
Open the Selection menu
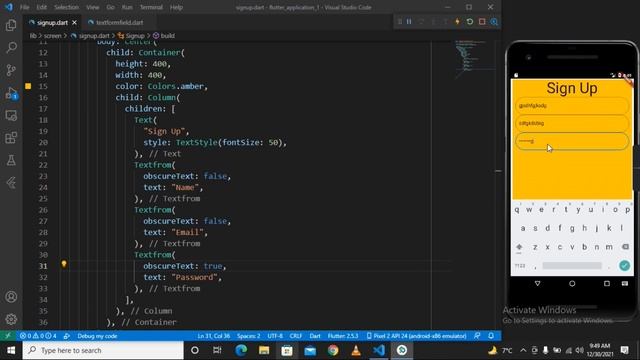coord(66,7)
